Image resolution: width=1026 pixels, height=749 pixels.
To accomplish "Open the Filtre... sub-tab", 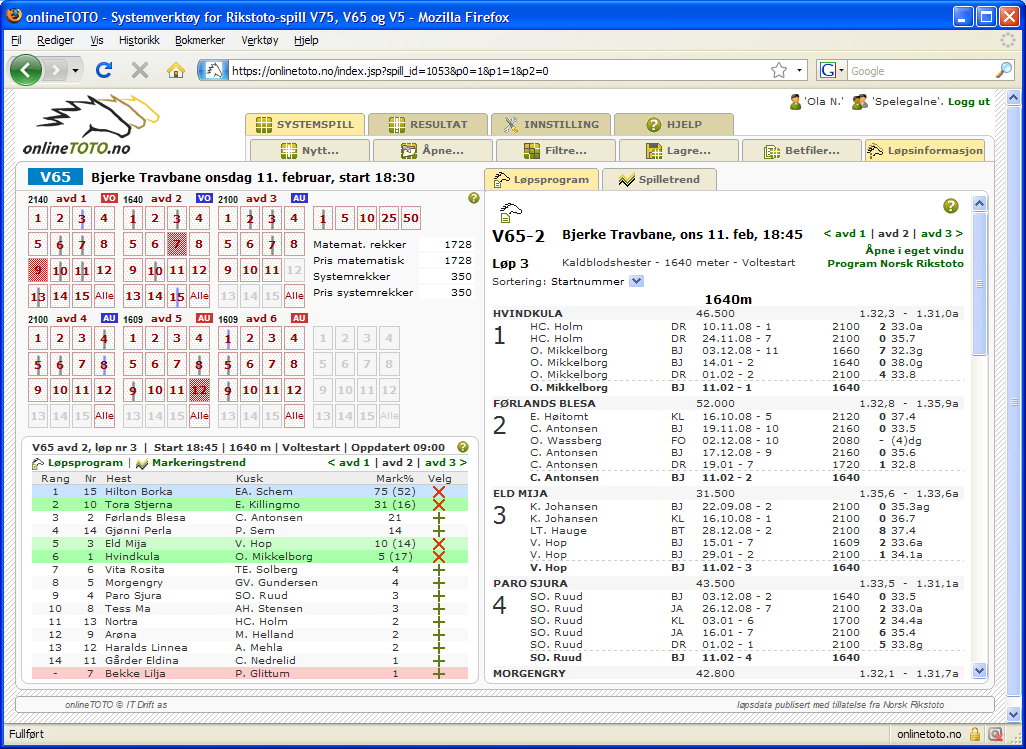I will tap(556, 150).
